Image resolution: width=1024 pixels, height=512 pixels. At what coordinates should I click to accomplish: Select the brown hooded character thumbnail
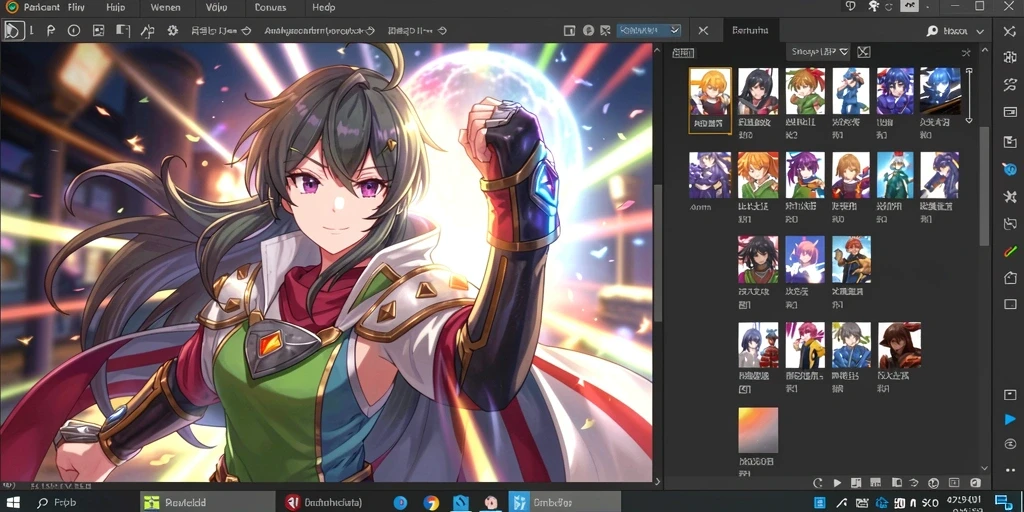(899, 345)
